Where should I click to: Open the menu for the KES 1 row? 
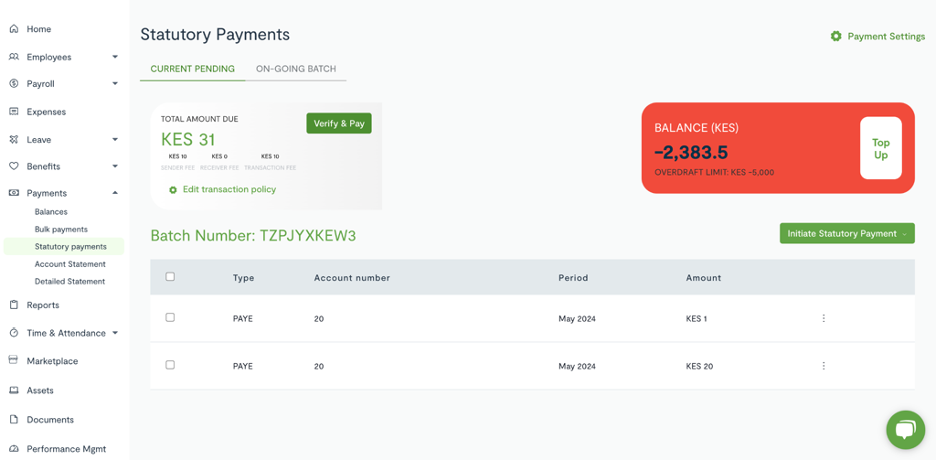point(824,318)
